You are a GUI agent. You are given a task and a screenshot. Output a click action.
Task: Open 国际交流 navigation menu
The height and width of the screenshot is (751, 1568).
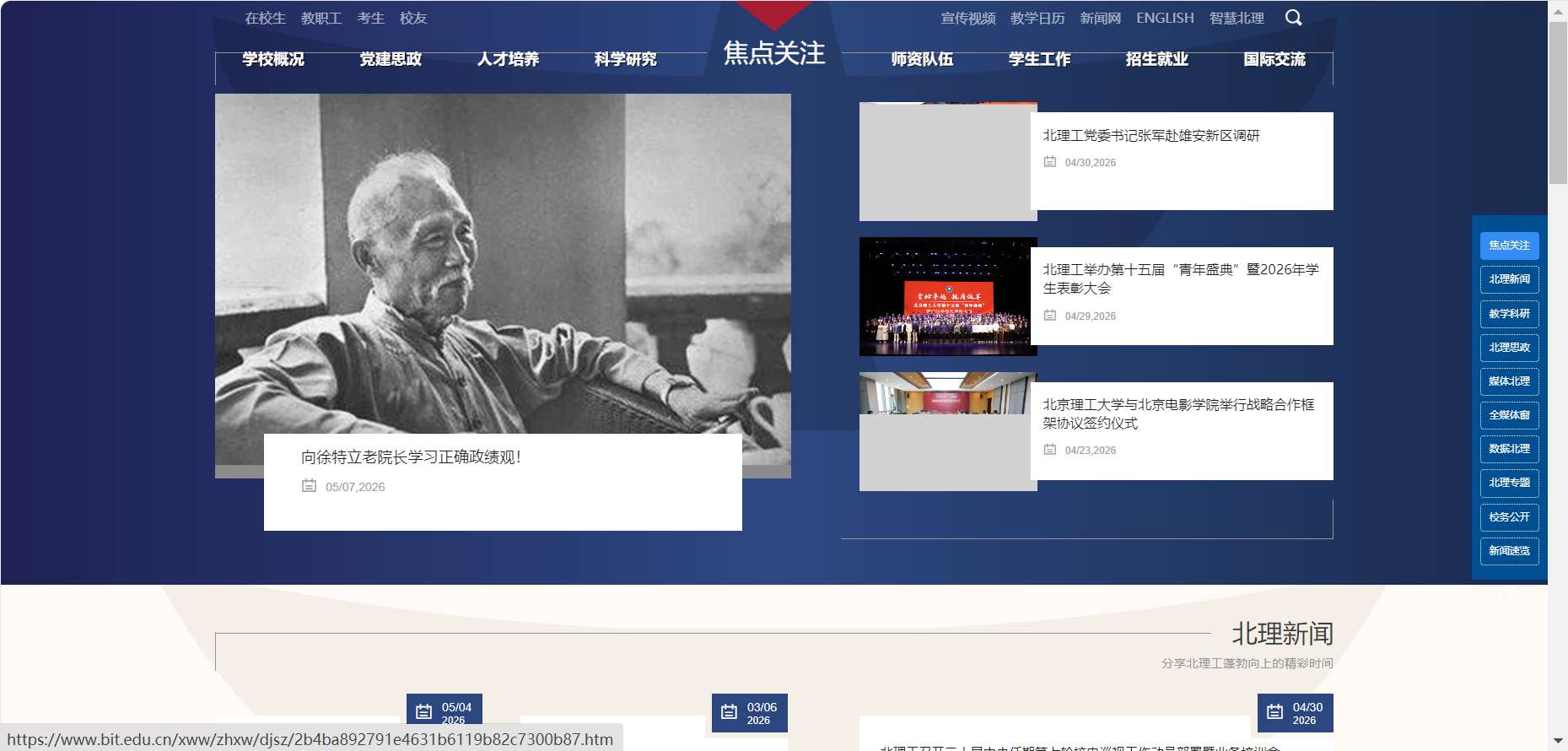click(1274, 59)
